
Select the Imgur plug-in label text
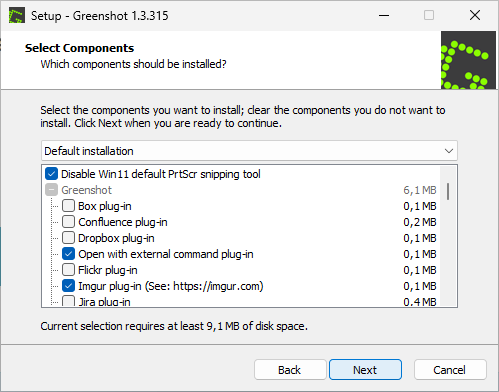coord(171,286)
